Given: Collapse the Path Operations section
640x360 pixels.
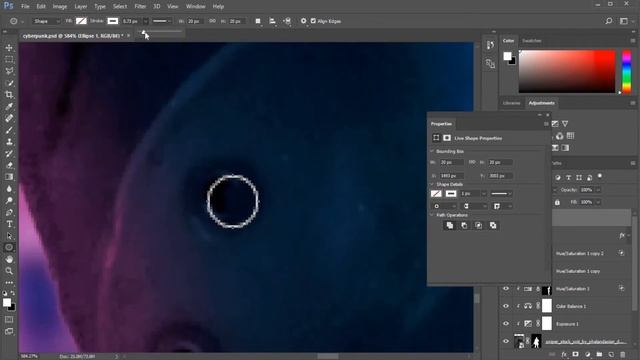Looking at the screenshot, I should click(x=432, y=215).
